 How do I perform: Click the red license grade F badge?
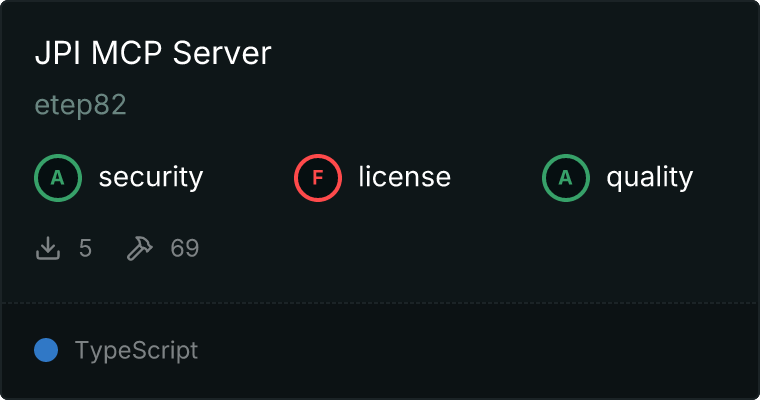click(318, 178)
